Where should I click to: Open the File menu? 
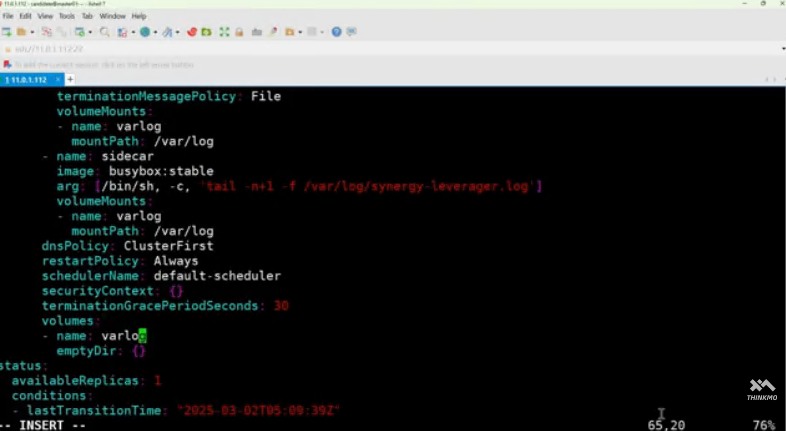[x=8, y=16]
